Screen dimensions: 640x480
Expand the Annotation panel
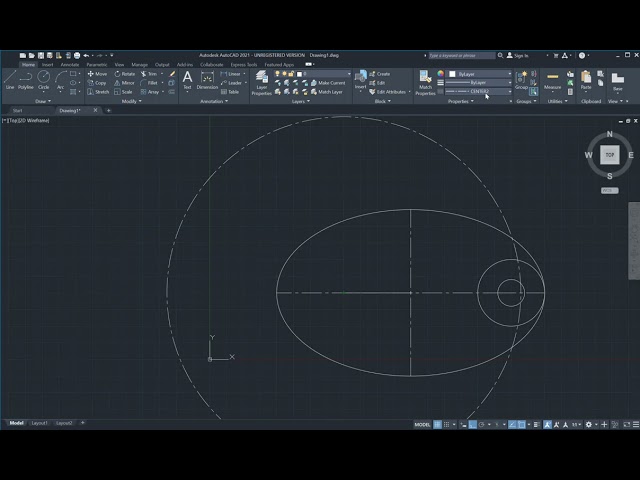(x=214, y=101)
